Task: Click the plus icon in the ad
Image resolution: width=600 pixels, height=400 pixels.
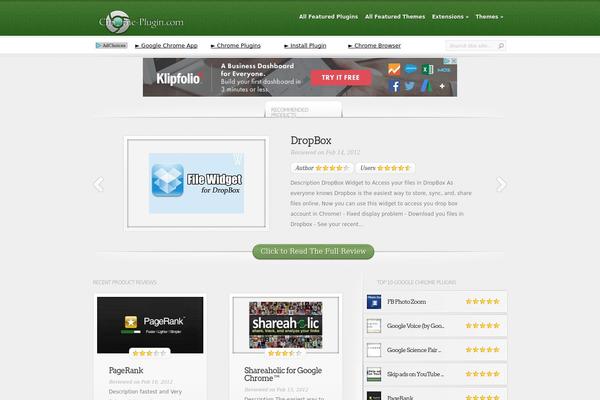Action: coord(442,86)
